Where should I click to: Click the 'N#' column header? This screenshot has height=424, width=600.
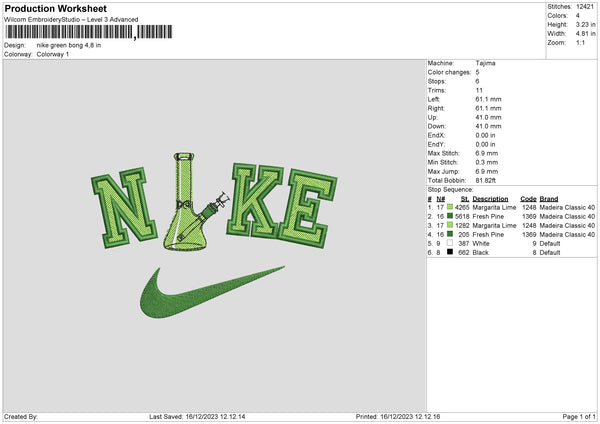coord(440,199)
